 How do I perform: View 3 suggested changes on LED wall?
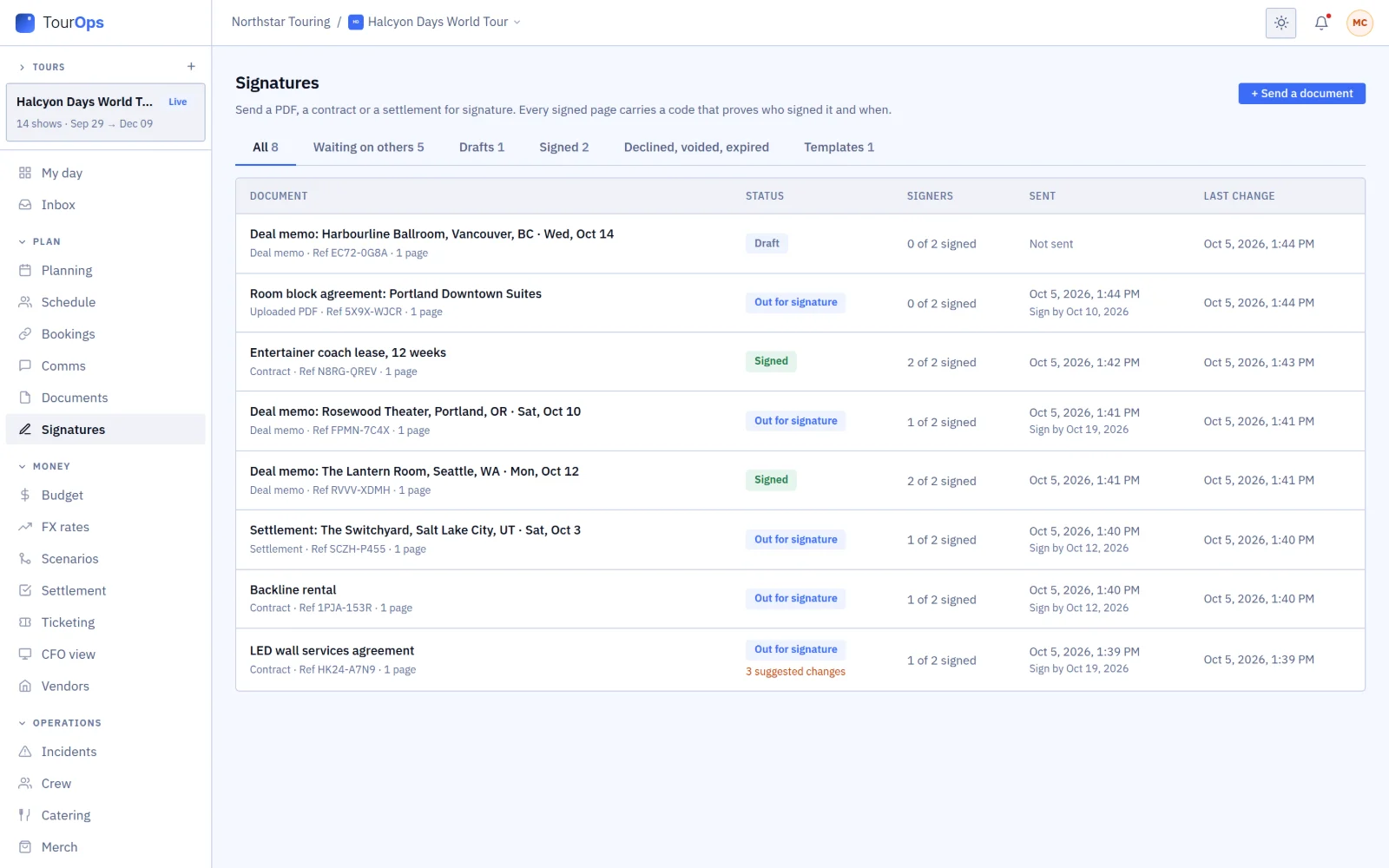795,672
